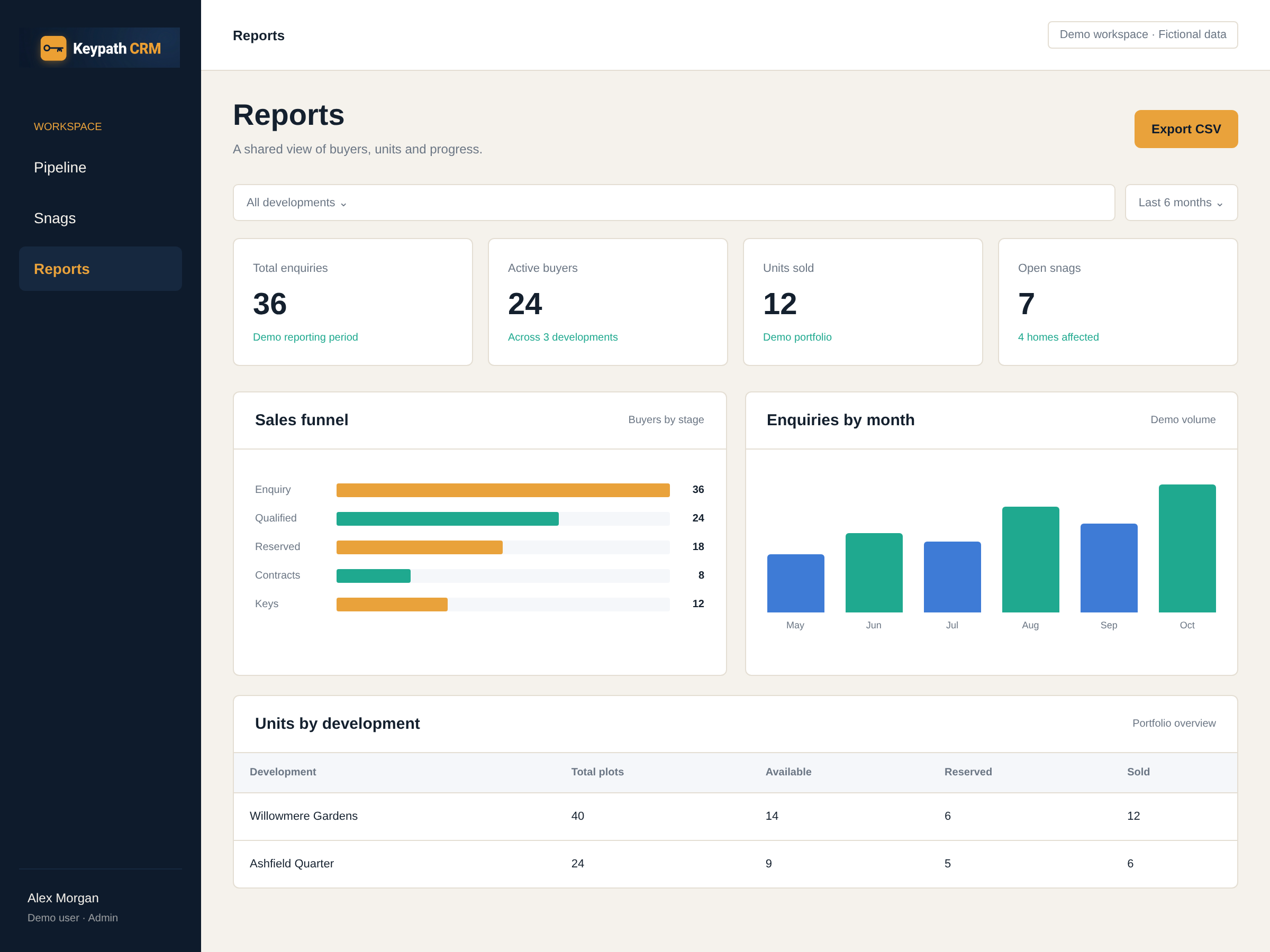Select the Willowmere Gardens table row name
1270x952 pixels.
point(303,816)
